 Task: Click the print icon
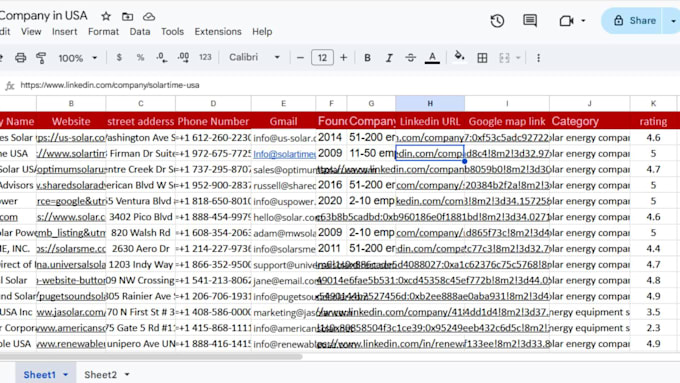[20, 58]
